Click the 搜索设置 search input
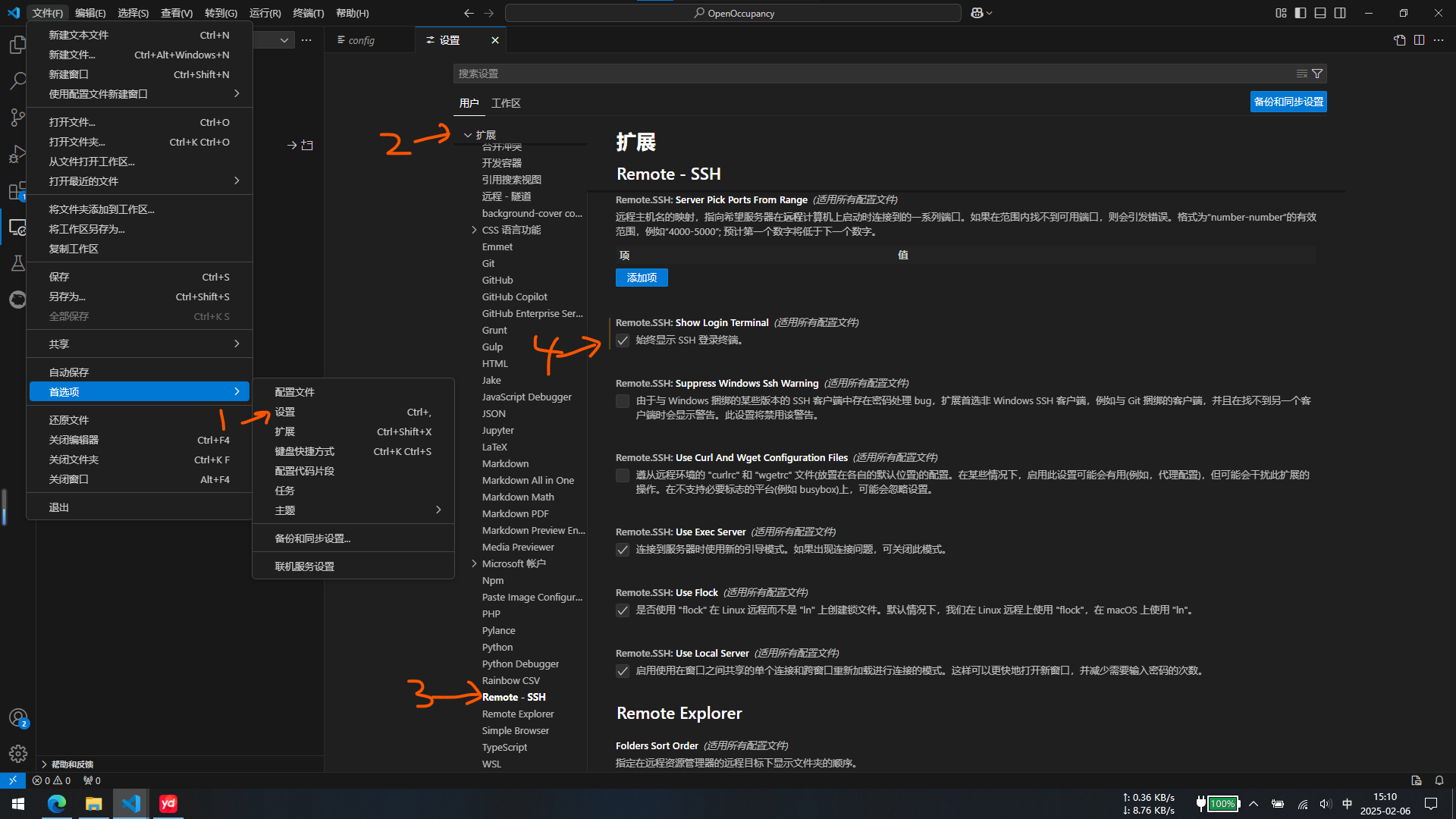This screenshot has width=1456, height=819. [x=872, y=74]
